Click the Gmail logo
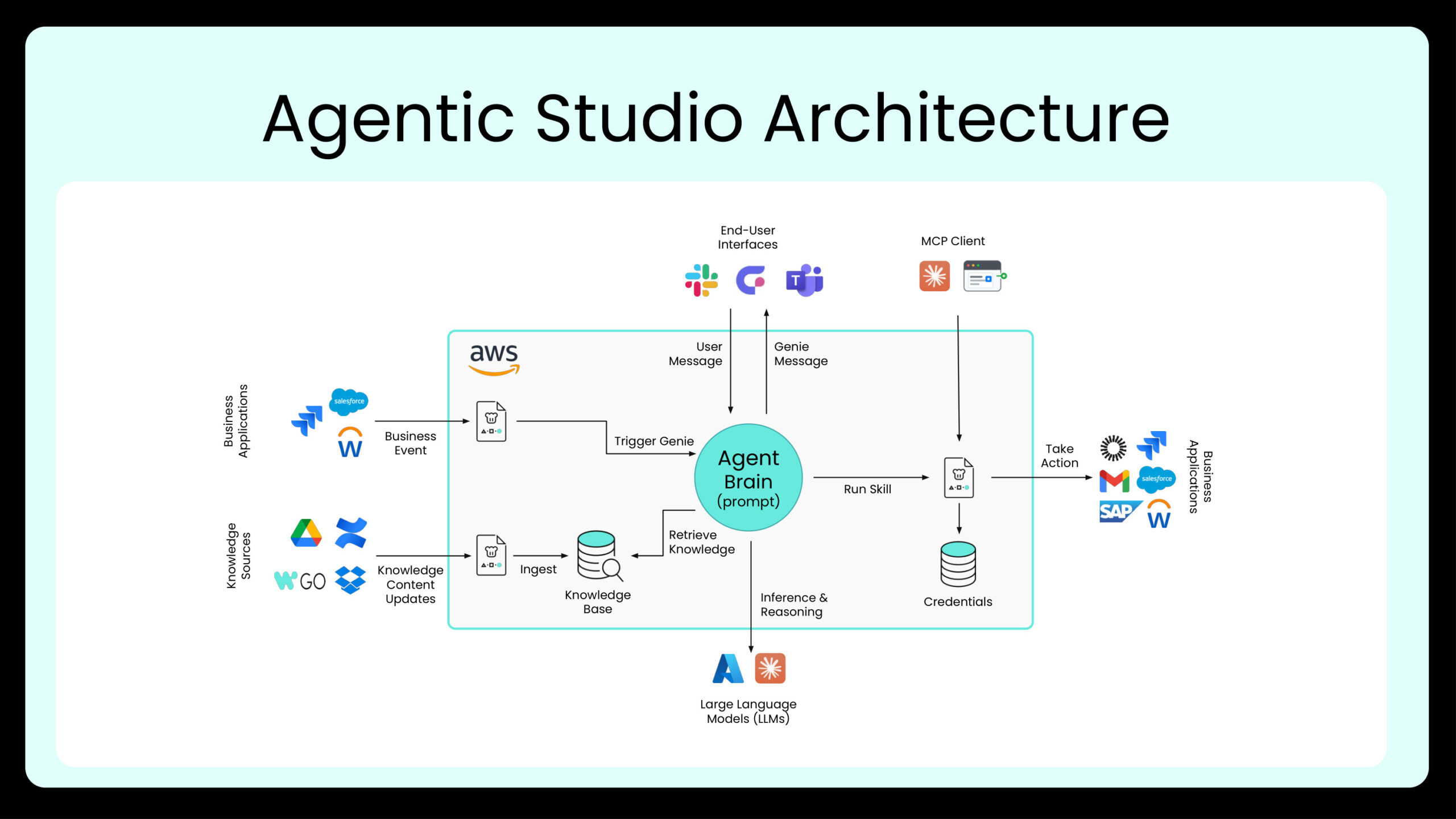Viewport: 1456px width, 819px height. pyautogui.click(x=1114, y=481)
